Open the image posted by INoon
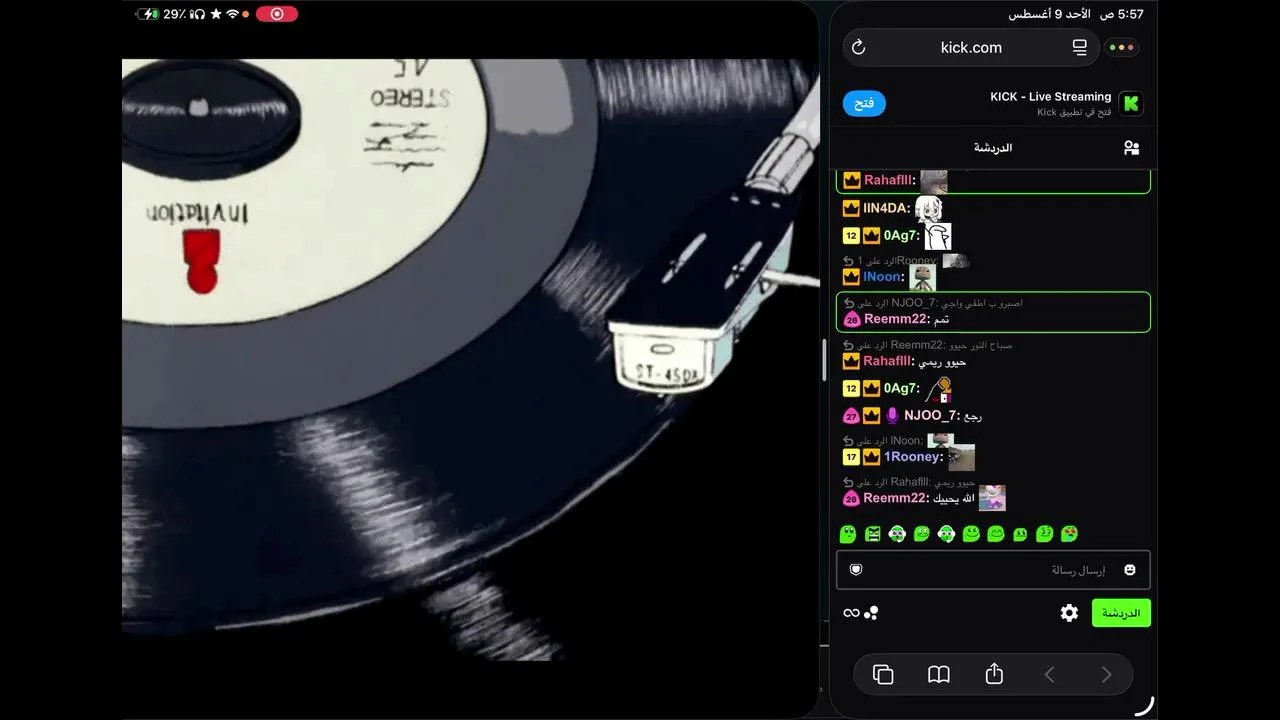 (922, 277)
